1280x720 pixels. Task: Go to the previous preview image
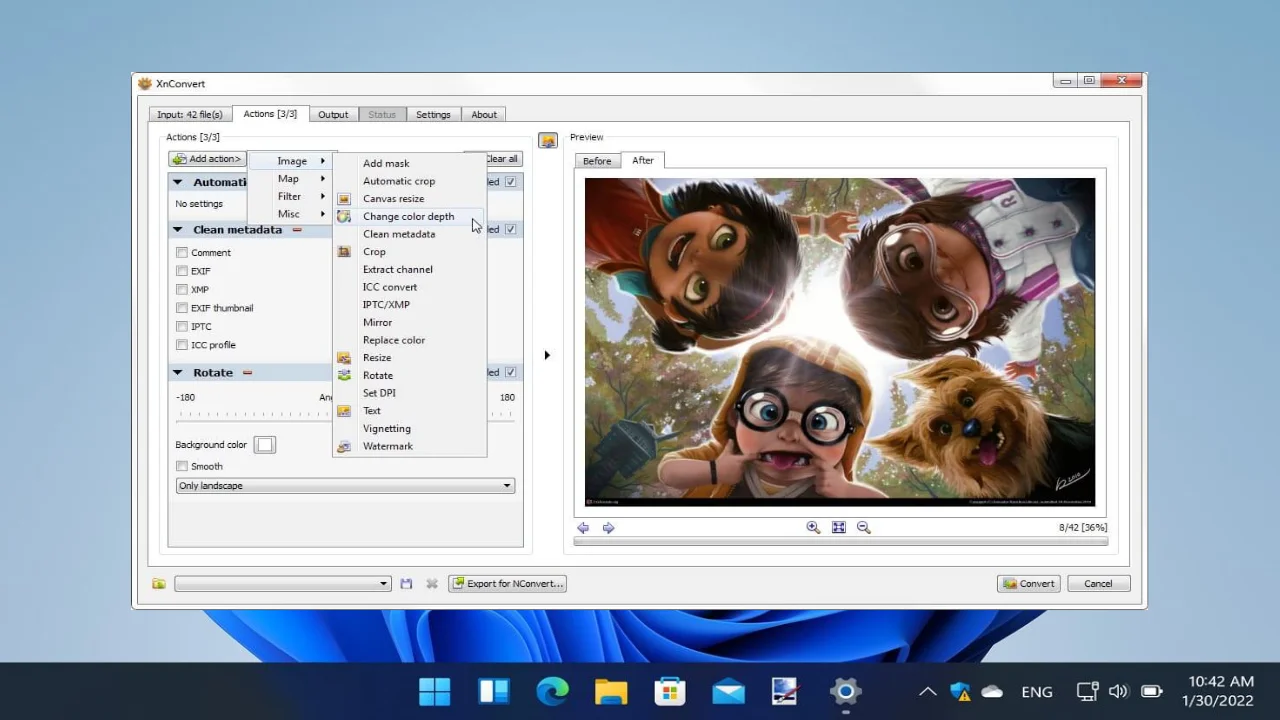[583, 527]
